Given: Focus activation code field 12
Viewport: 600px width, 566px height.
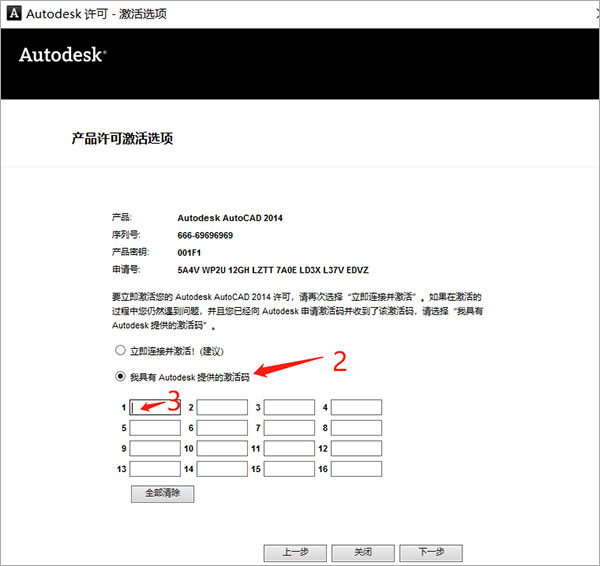Looking at the screenshot, I should point(356,448).
